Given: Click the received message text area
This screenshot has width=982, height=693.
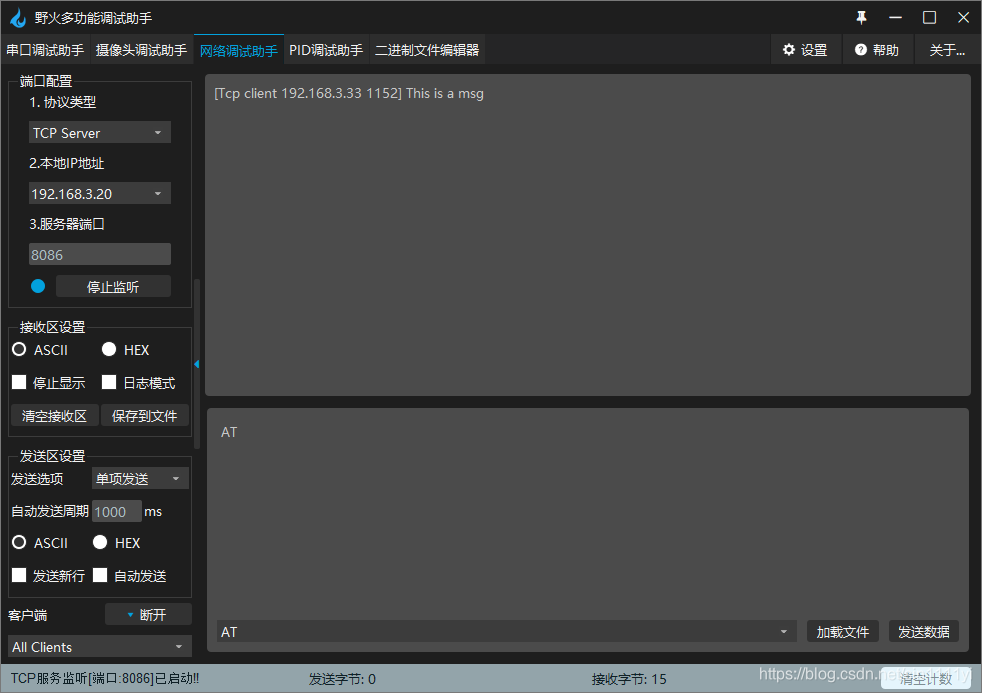Looking at the screenshot, I should pyautogui.click(x=587, y=235).
